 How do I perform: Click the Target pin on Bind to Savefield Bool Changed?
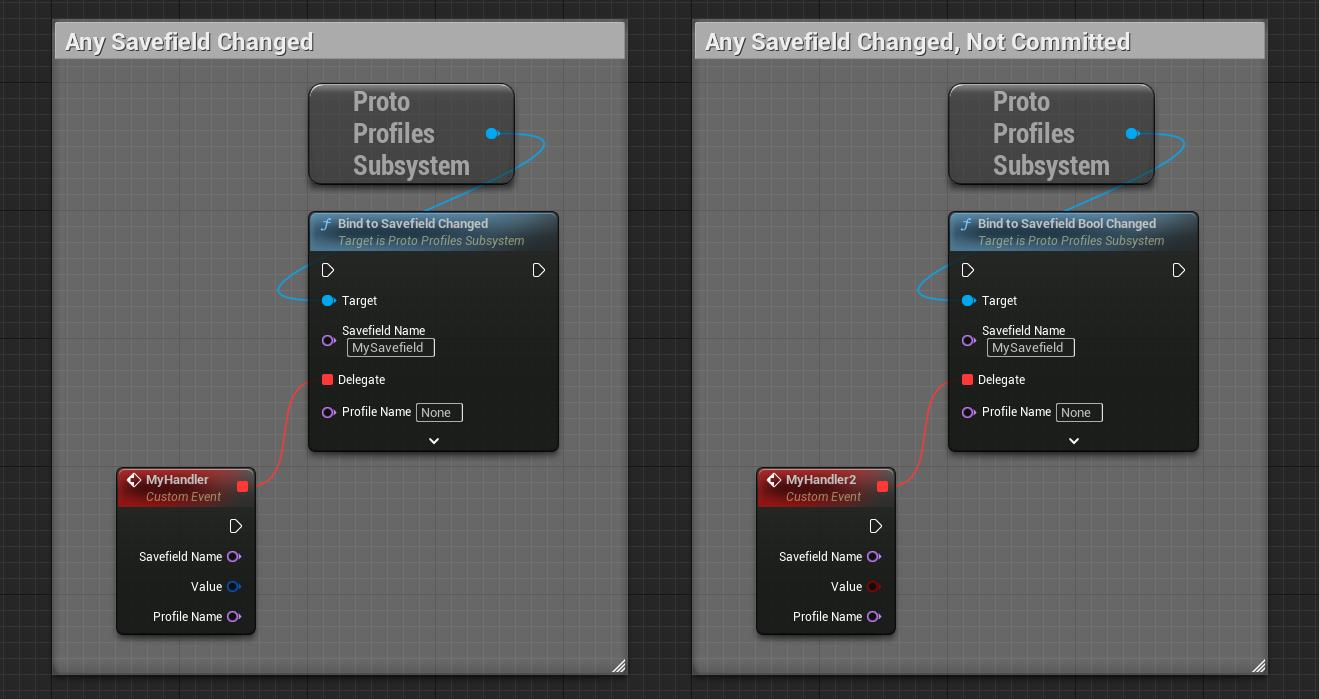click(968, 301)
